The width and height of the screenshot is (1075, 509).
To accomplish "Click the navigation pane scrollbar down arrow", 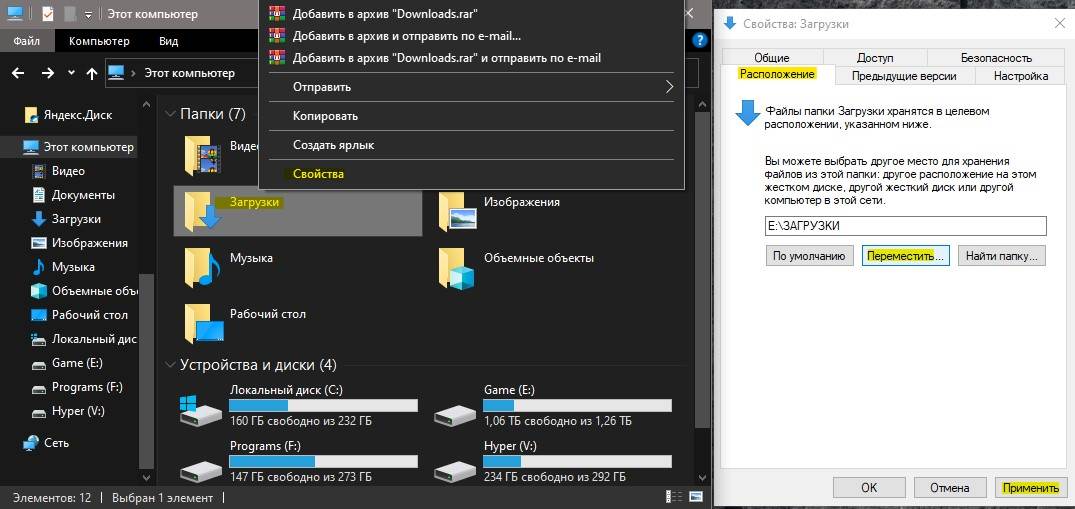I will 146,477.
